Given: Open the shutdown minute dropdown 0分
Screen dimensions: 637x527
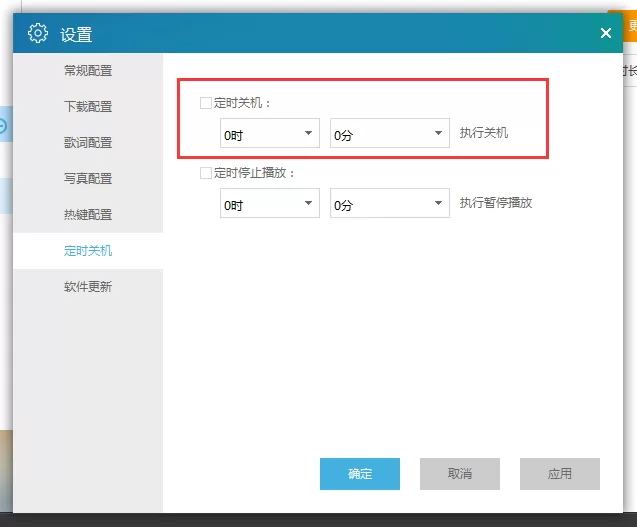Looking at the screenshot, I should 390,133.
